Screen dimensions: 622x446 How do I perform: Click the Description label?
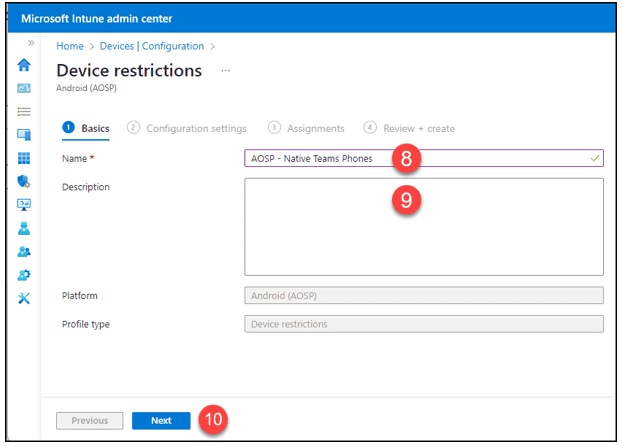click(86, 187)
